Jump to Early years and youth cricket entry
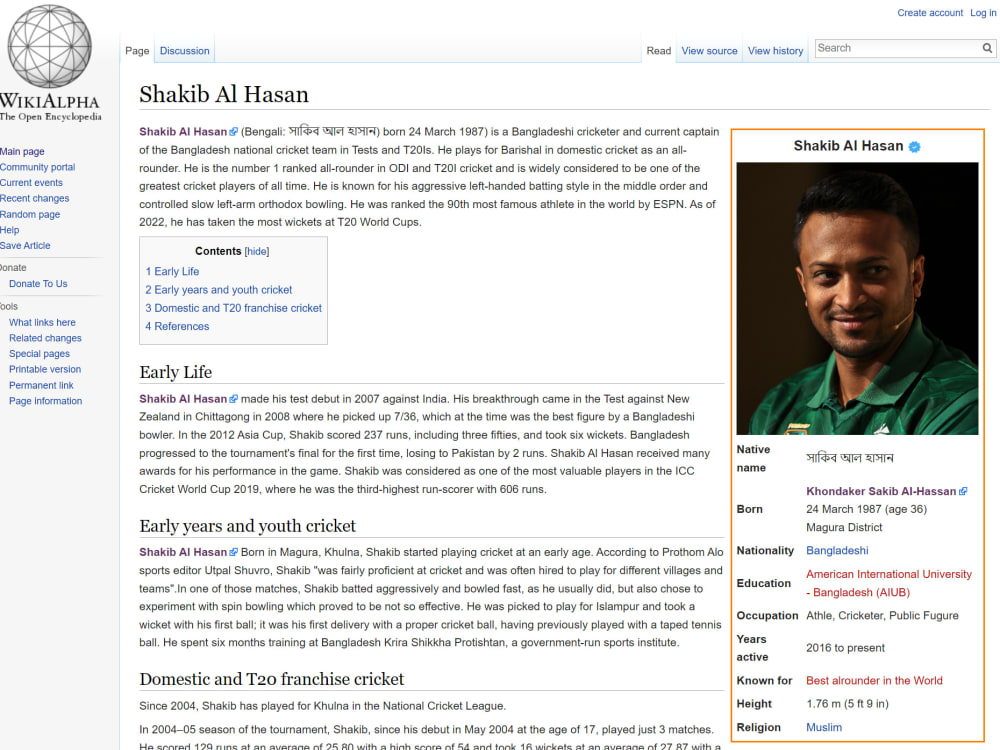This screenshot has height=750, width=1000. coord(219,290)
